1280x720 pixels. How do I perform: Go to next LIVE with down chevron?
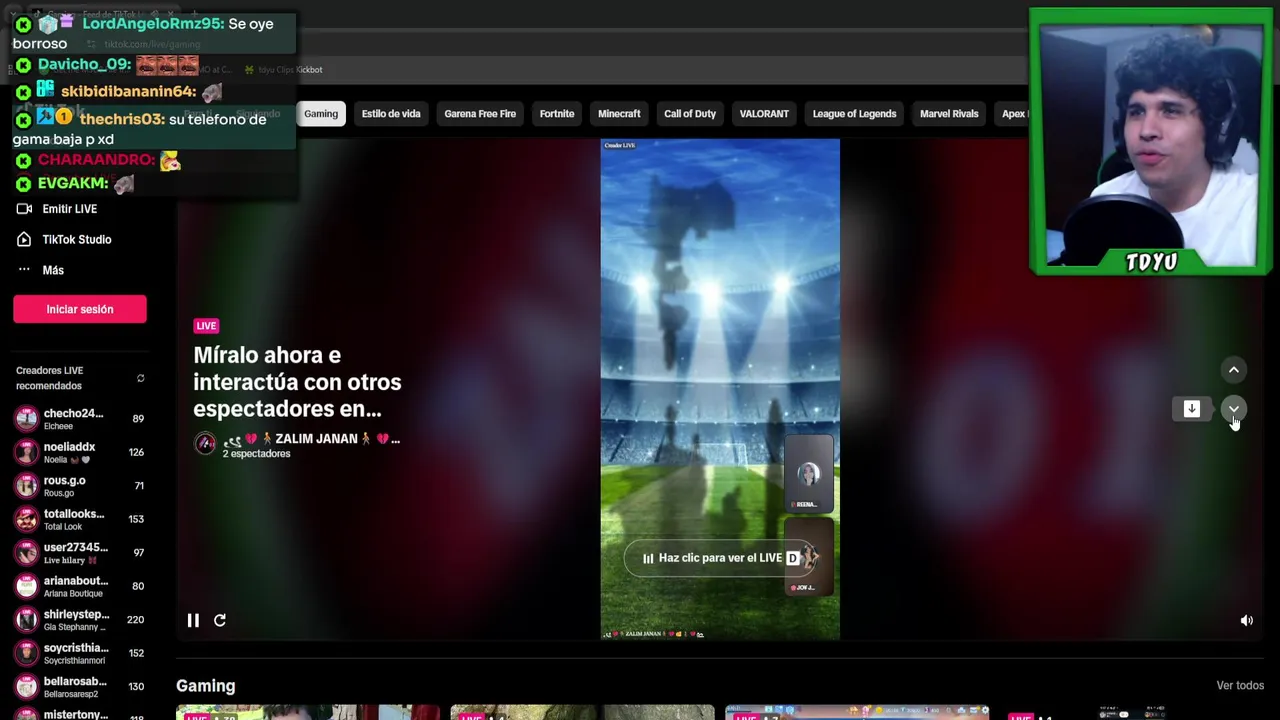tap(1233, 408)
